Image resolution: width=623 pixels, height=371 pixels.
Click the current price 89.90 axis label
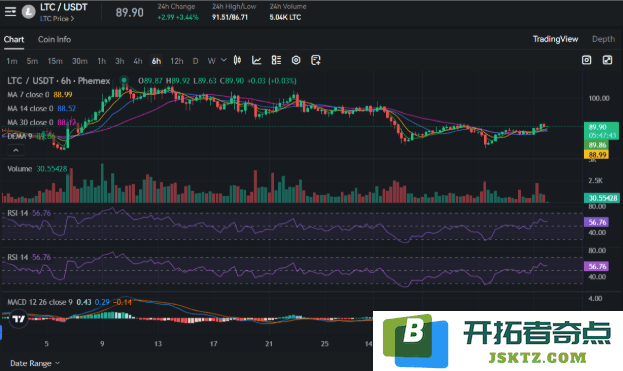pos(601,131)
